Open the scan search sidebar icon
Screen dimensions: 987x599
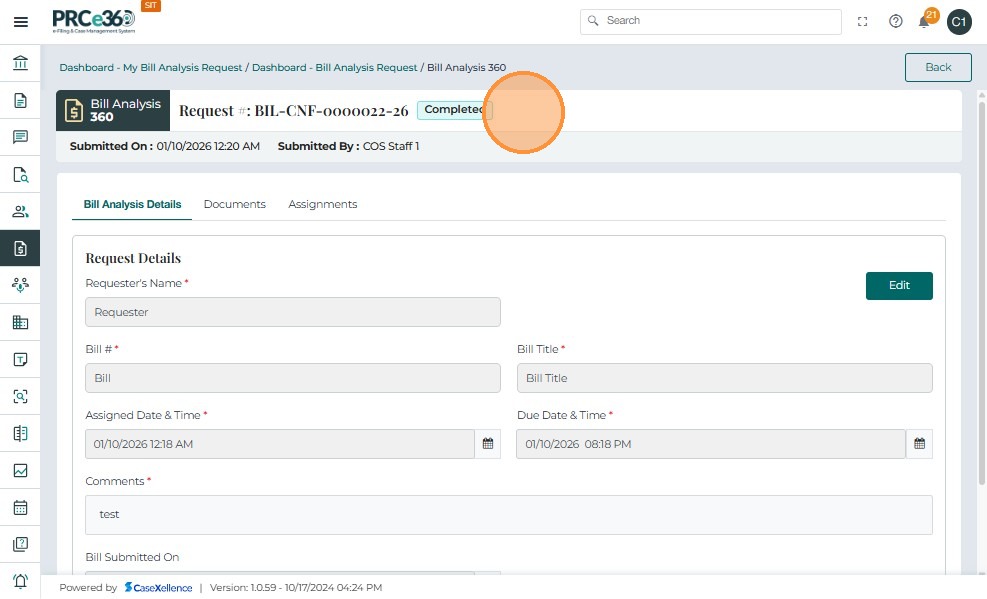(20, 396)
